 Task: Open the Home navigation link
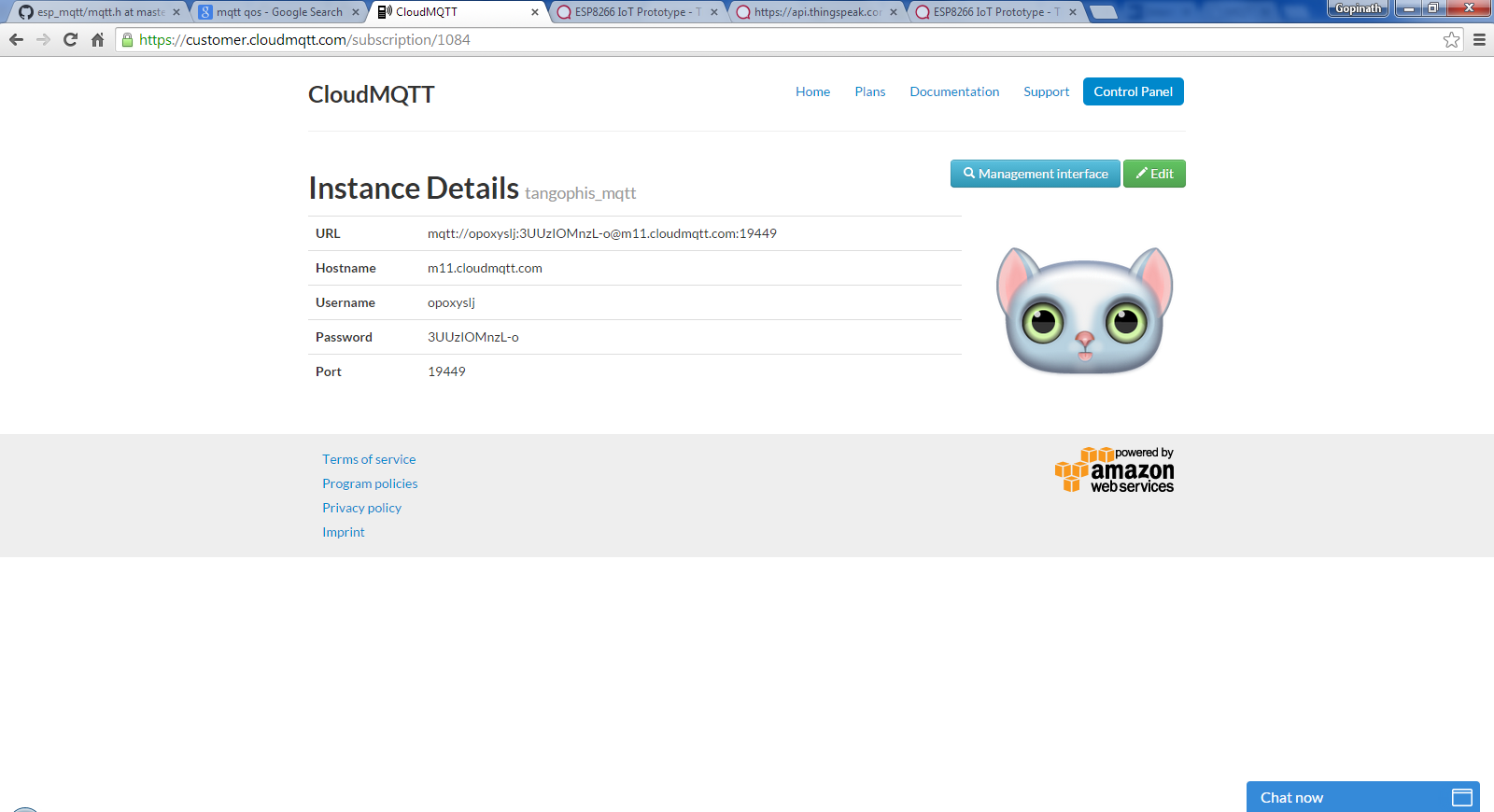[812, 91]
